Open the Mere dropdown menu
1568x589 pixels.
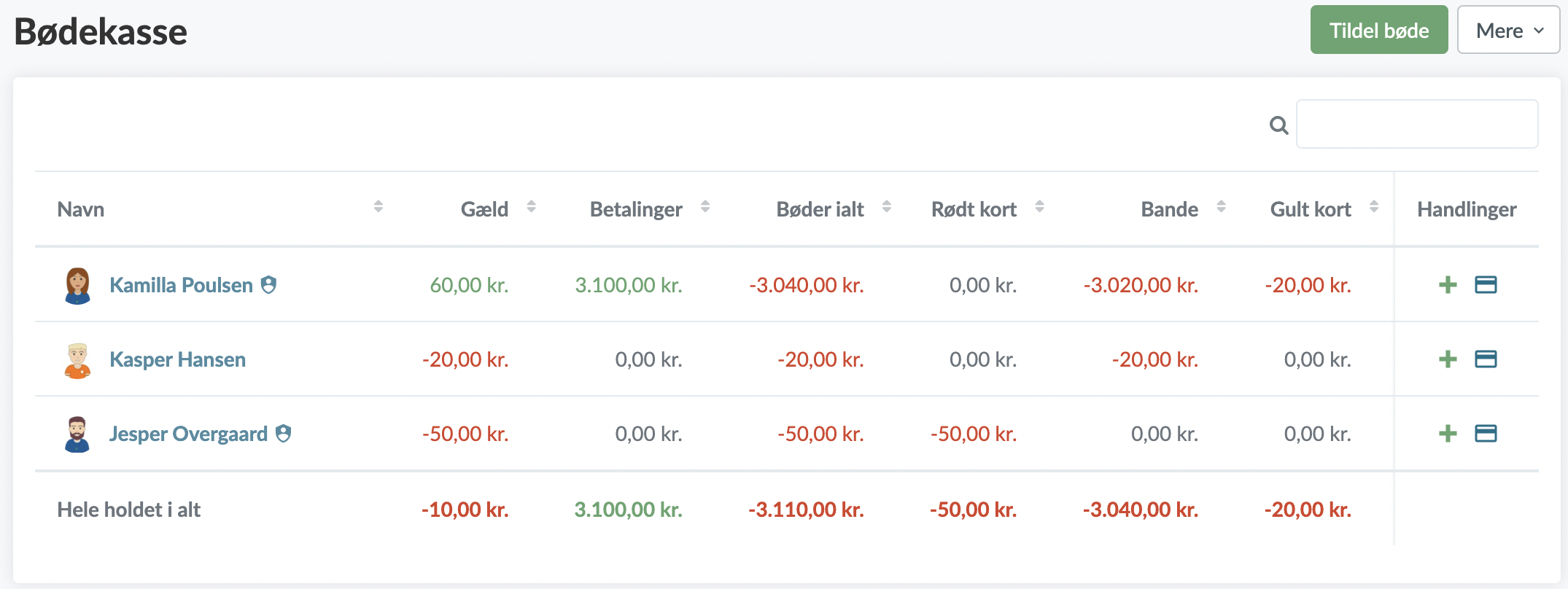pos(1507,31)
